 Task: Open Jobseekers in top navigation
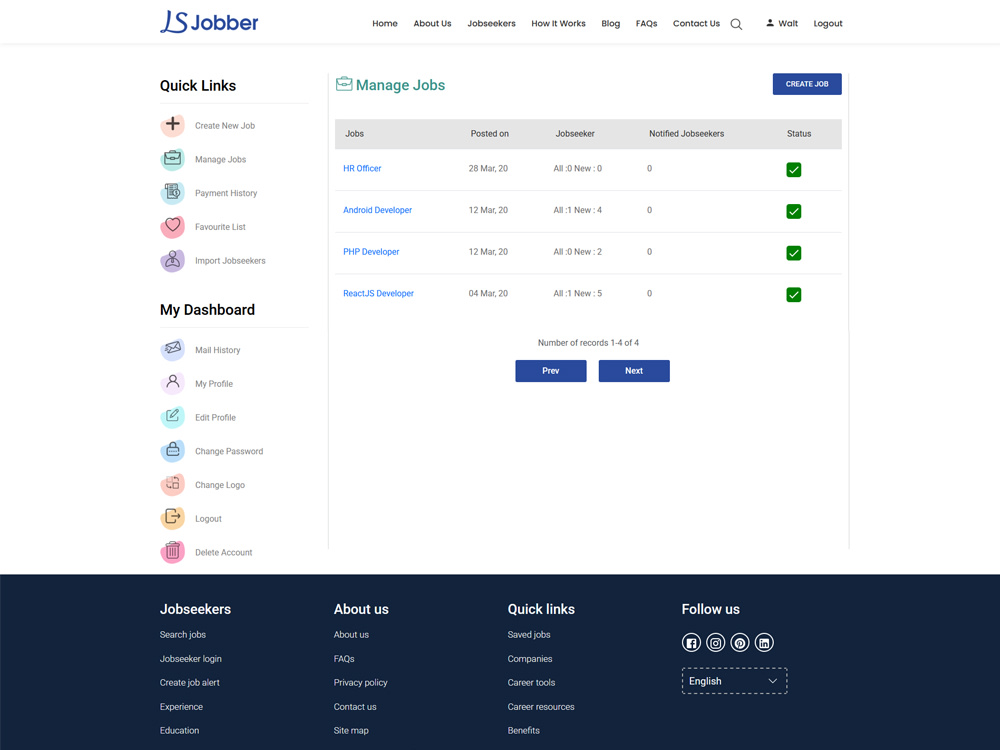491,24
